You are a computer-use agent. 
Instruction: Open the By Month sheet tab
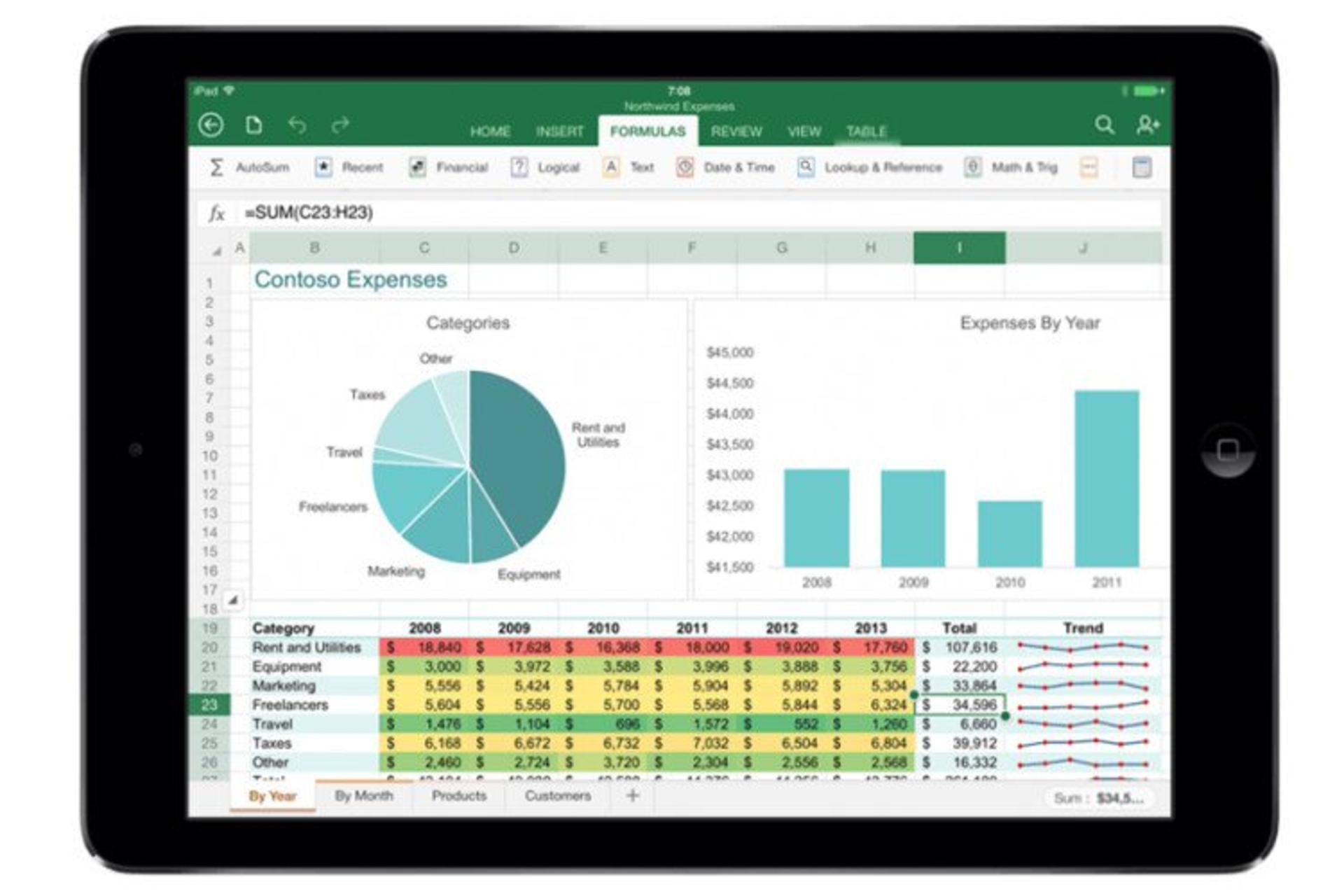click(364, 797)
